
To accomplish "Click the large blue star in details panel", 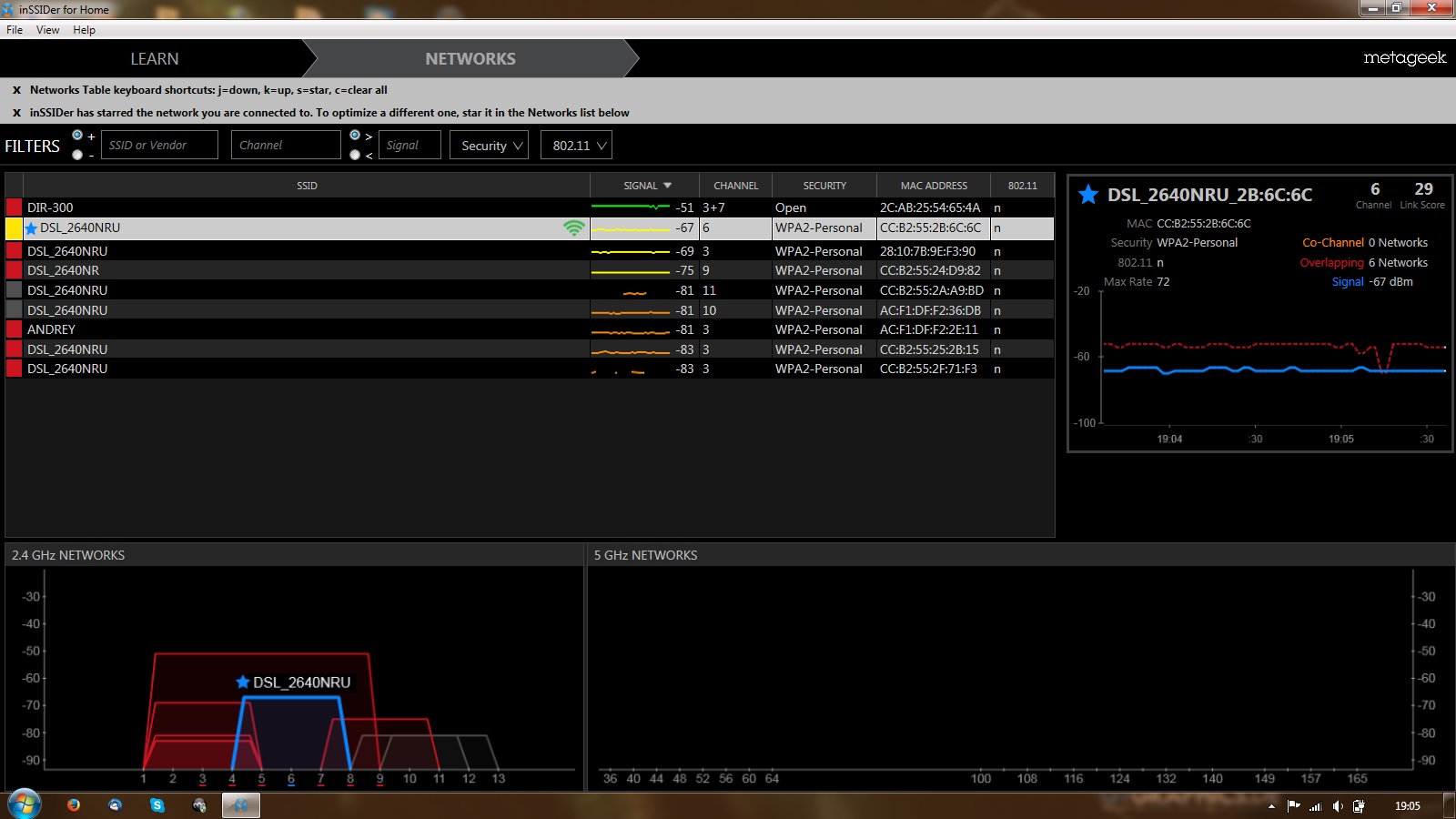I will click(x=1087, y=195).
